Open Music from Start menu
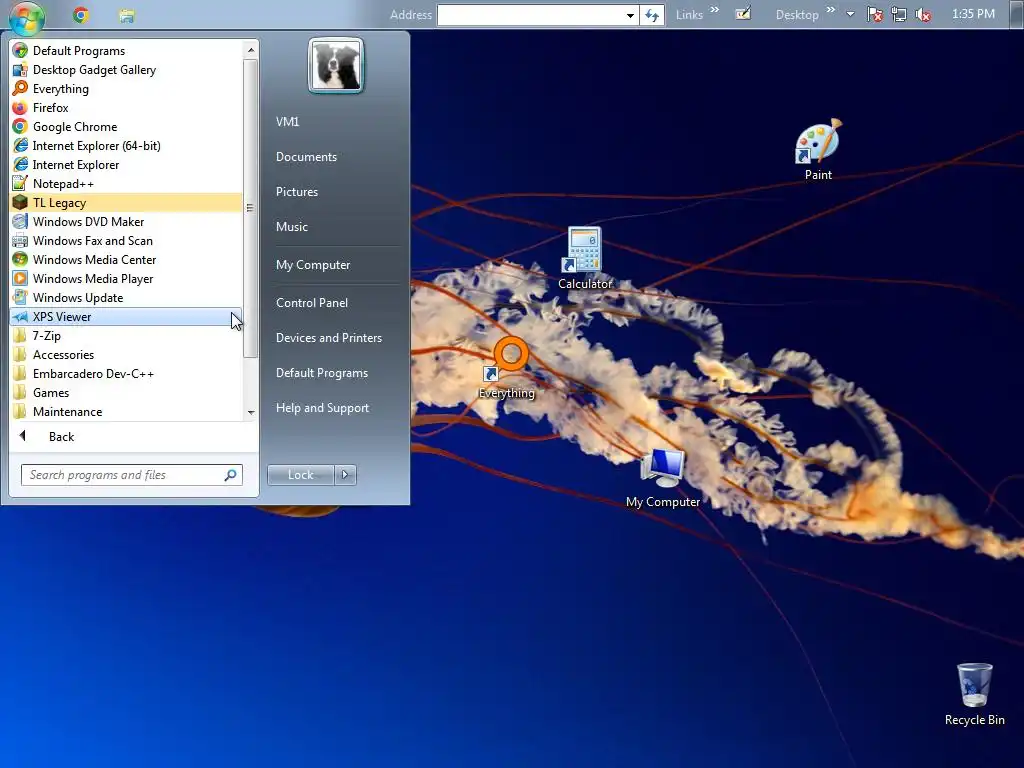This screenshot has height=768, width=1024. pos(291,227)
